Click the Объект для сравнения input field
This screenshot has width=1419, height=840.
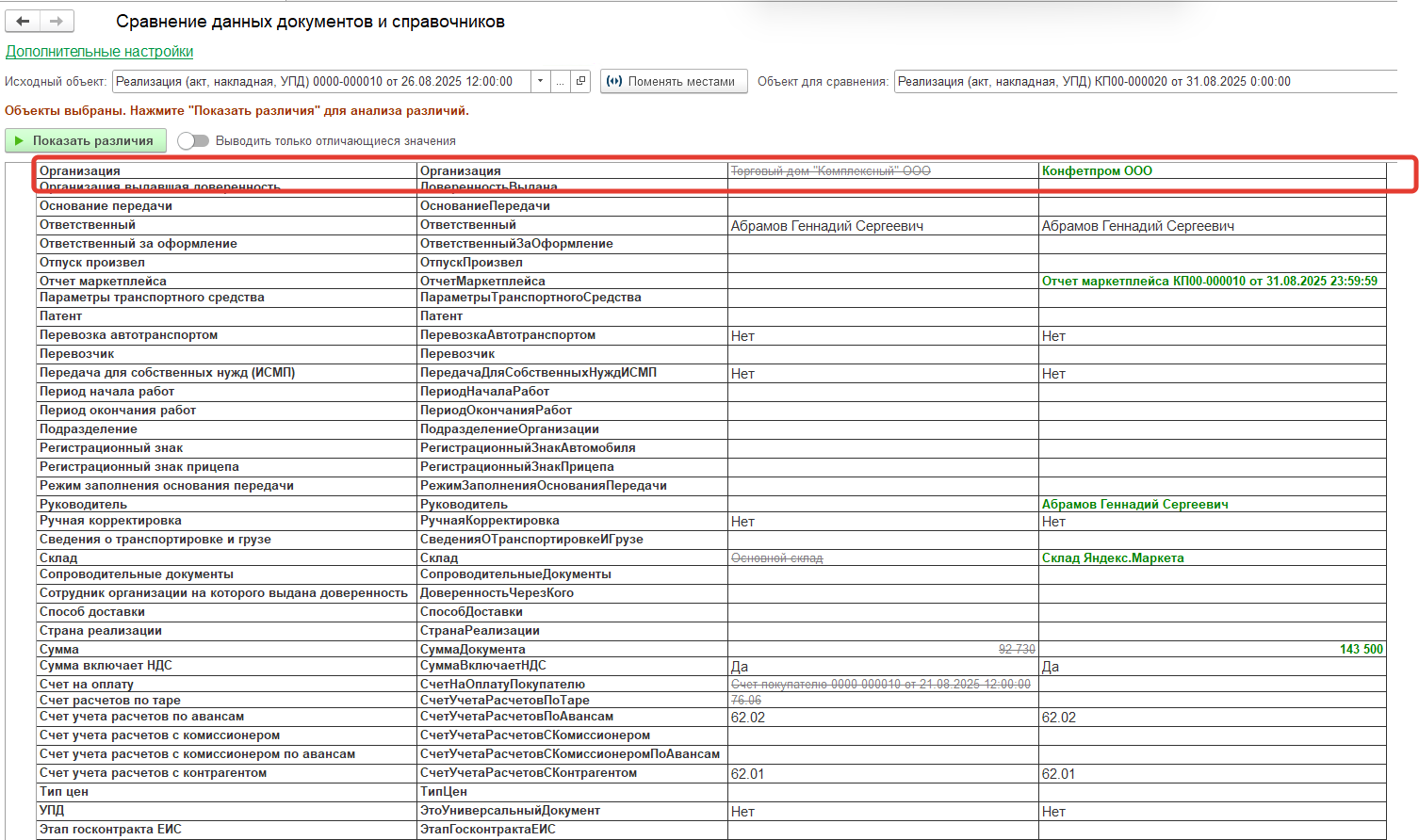point(1145,81)
